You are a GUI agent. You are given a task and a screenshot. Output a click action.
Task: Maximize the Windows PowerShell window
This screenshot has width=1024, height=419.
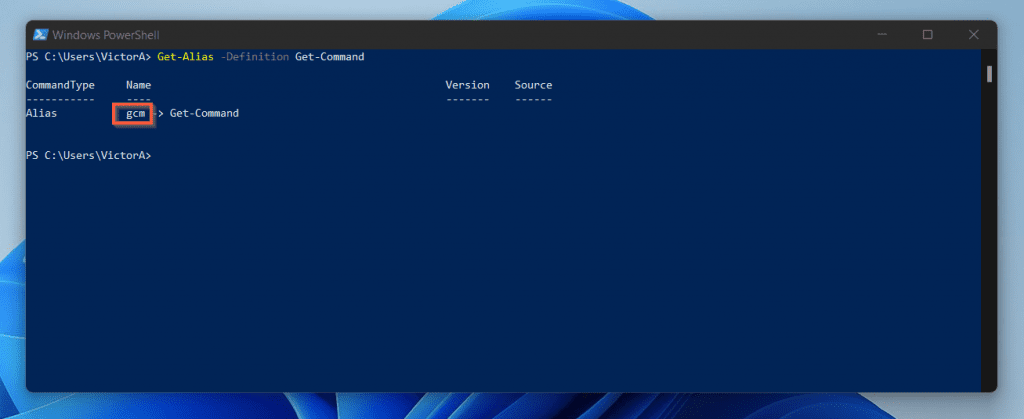[x=927, y=35]
